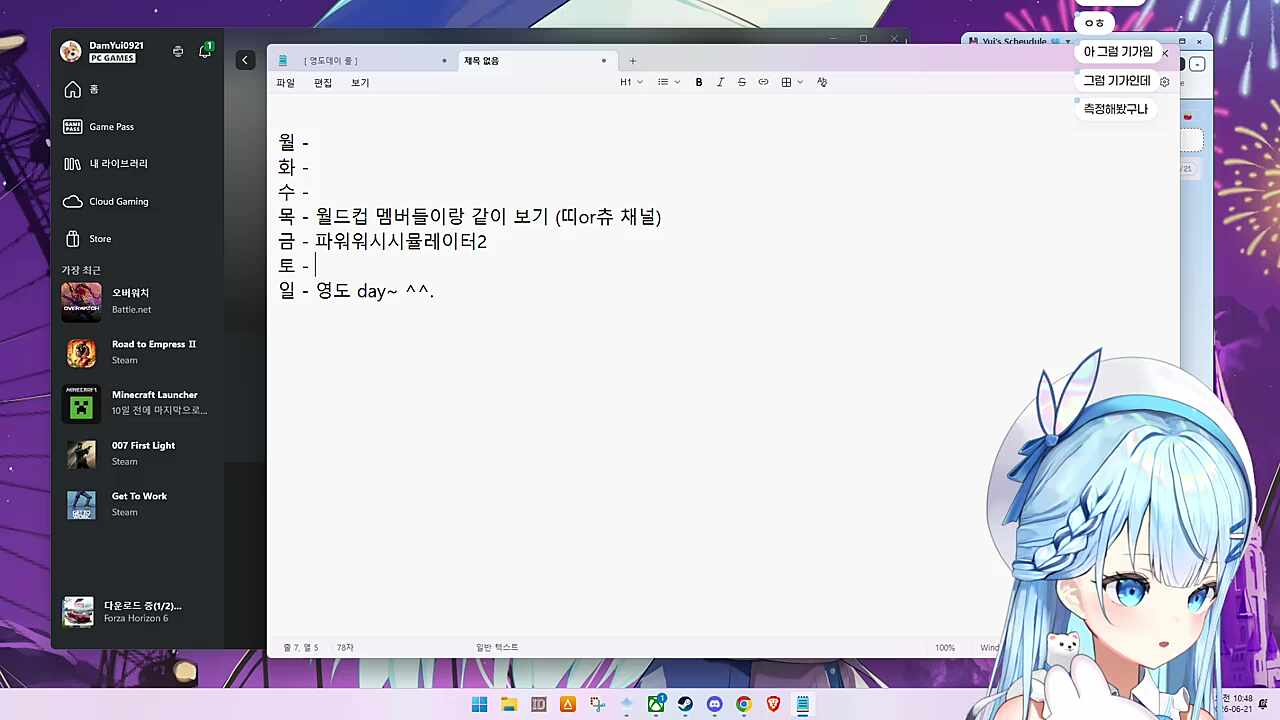
Task: Click the 78자 character count
Action: [345, 648]
